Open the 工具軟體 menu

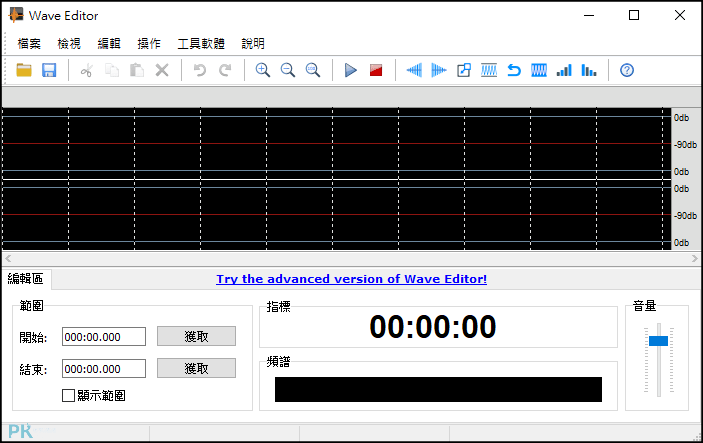coord(201,43)
